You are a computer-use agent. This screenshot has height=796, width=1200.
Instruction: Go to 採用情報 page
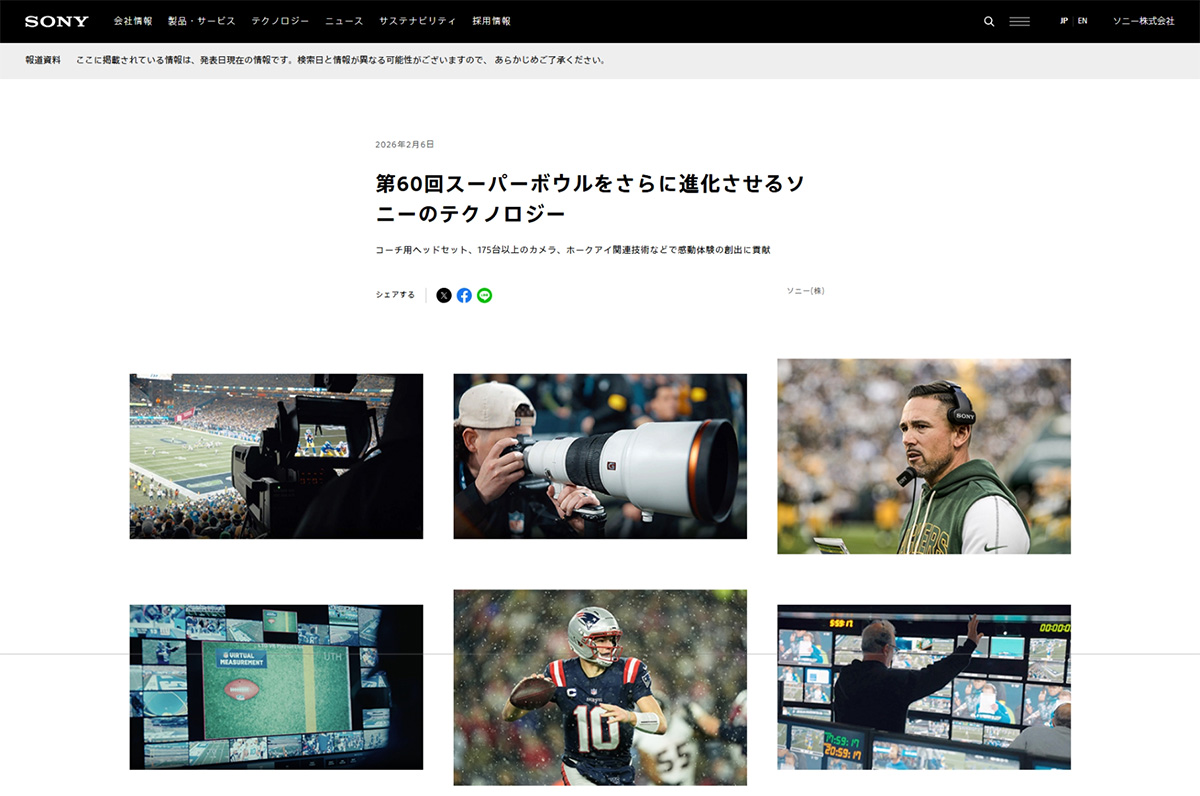tap(491, 21)
